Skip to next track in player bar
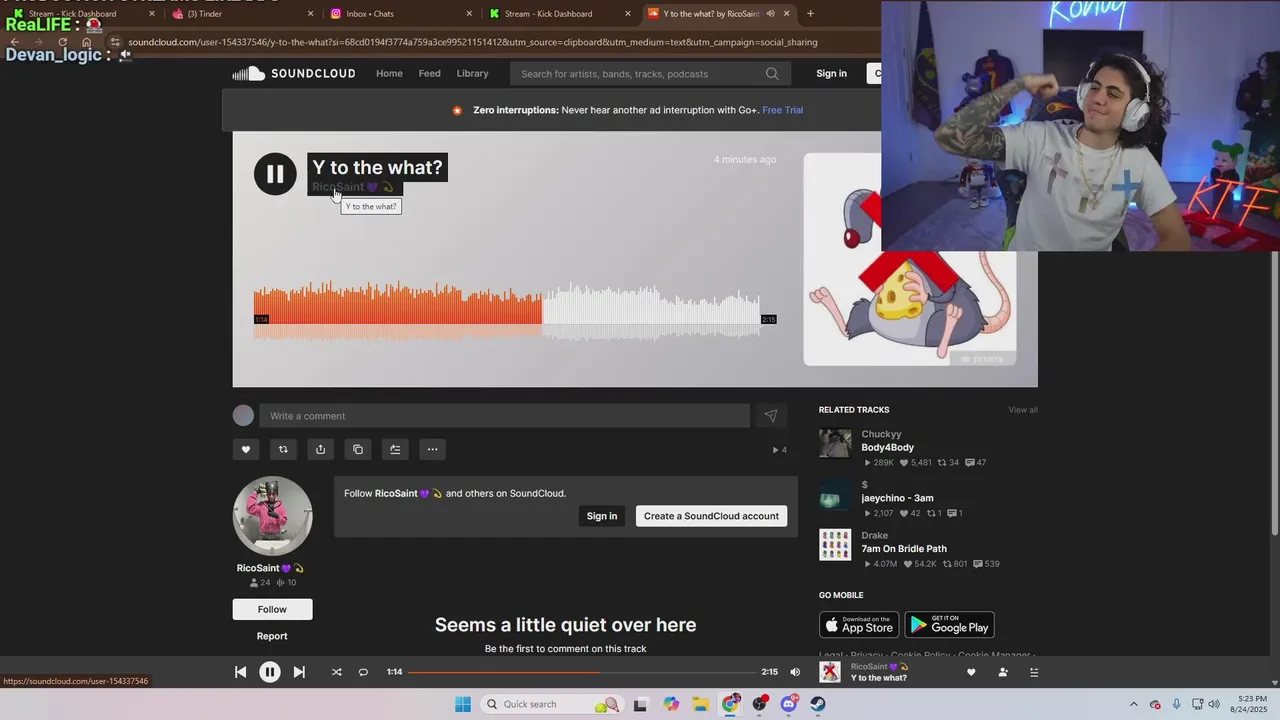Image resolution: width=1280 pixels, height=720 pixels. coord(299,672)
